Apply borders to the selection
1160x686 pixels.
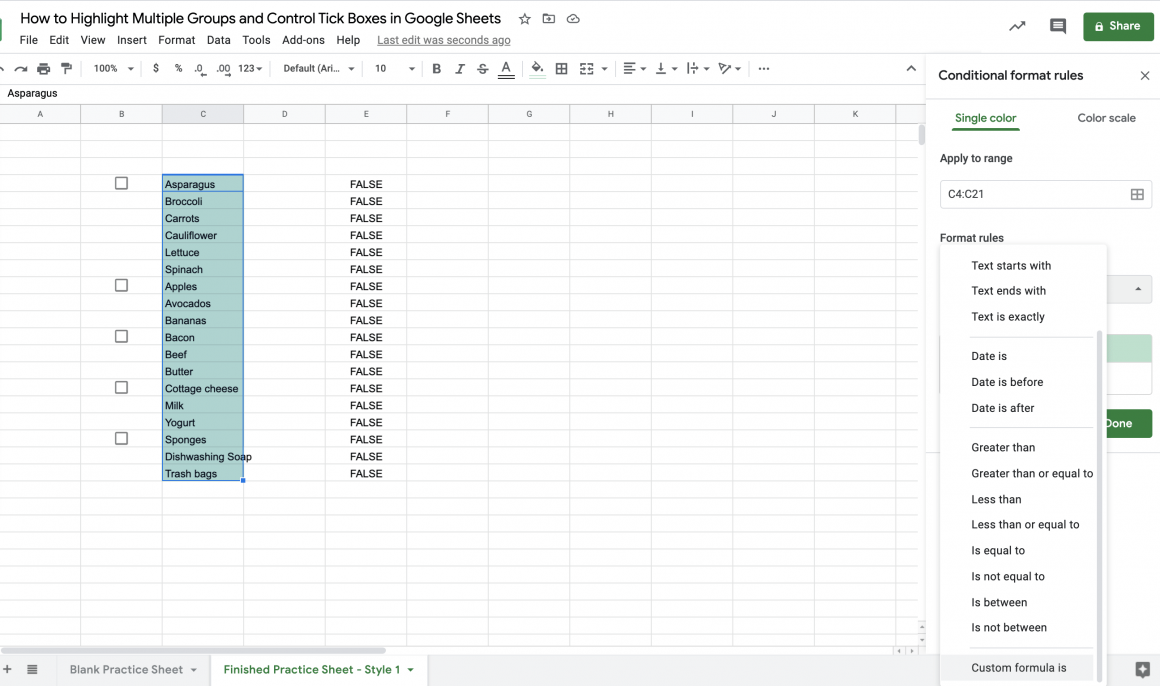point(561,68)
